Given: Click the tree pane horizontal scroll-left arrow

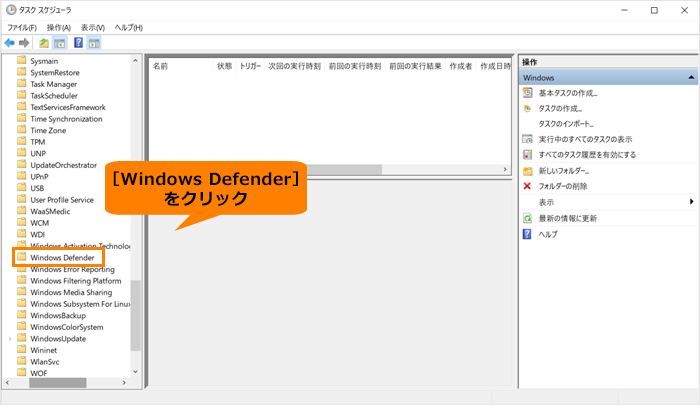Looking at the screenshot, I should click(x=7, y=383).
